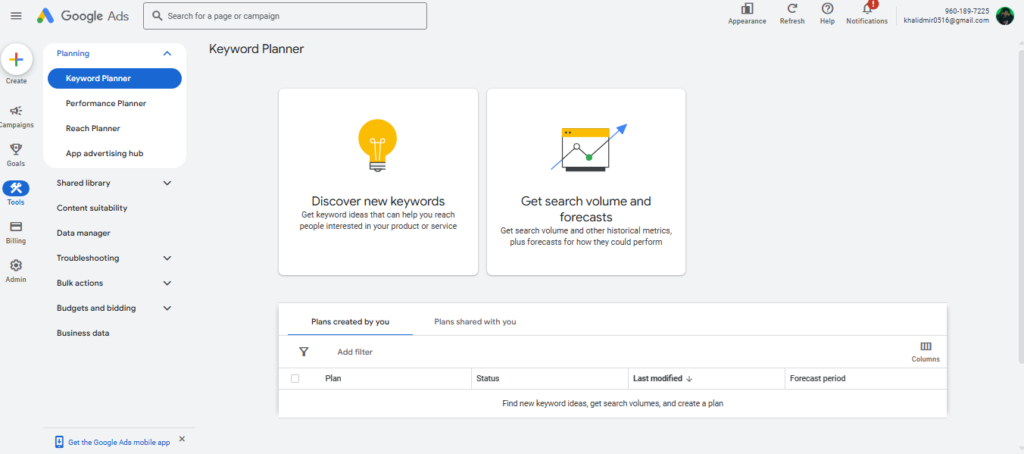1024x454 pixels.
Task: Open Reach Planner
Action: pyautogui.click(x=93, y=128)
